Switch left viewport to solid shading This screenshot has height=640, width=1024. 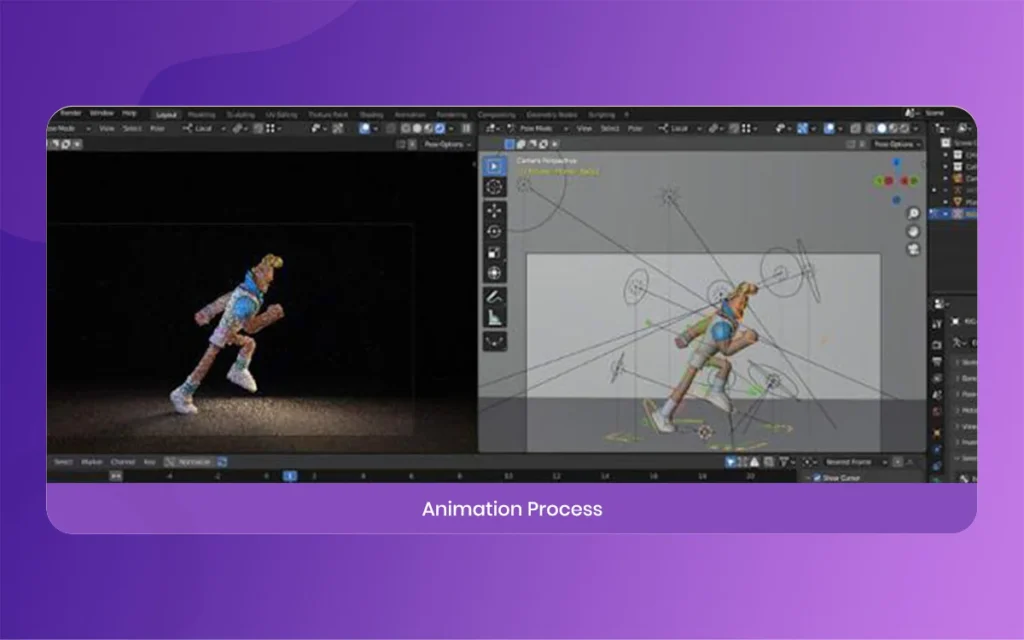[x=417, y=129]
